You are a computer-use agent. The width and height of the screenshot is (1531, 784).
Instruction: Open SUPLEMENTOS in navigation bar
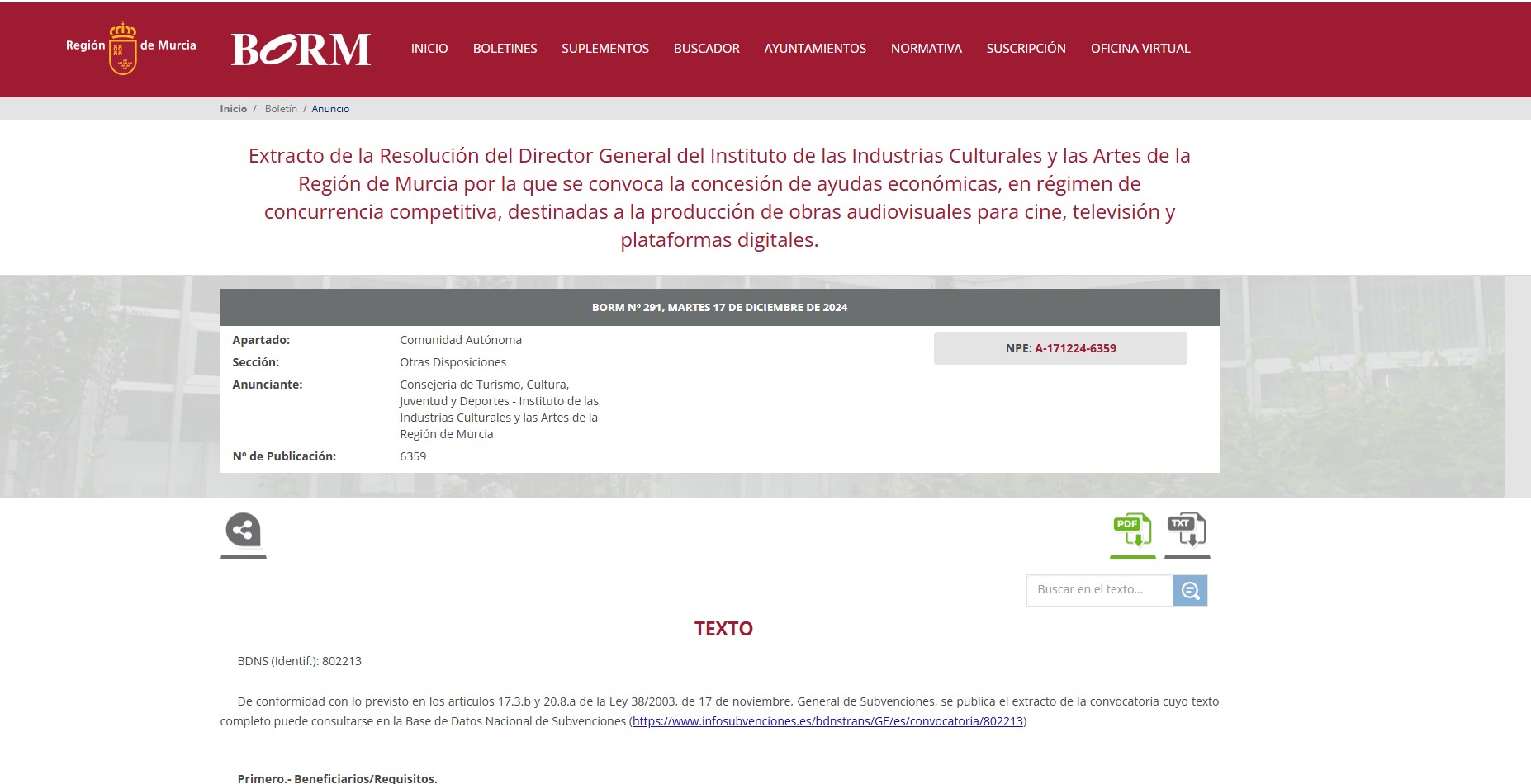pos(605,49)
